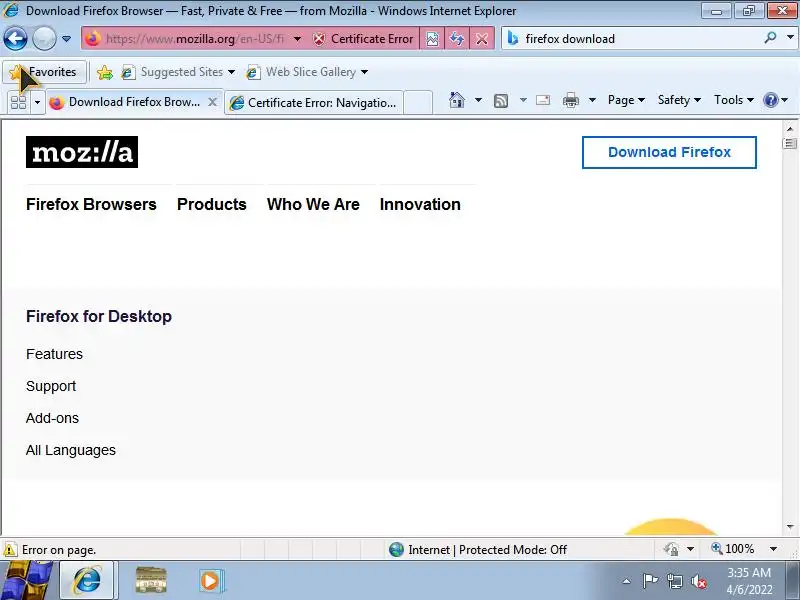Show Quick Tabs thumbnail view icon
Image resolution: width=800 pixels, height=600 pixels.
[18, 103]
